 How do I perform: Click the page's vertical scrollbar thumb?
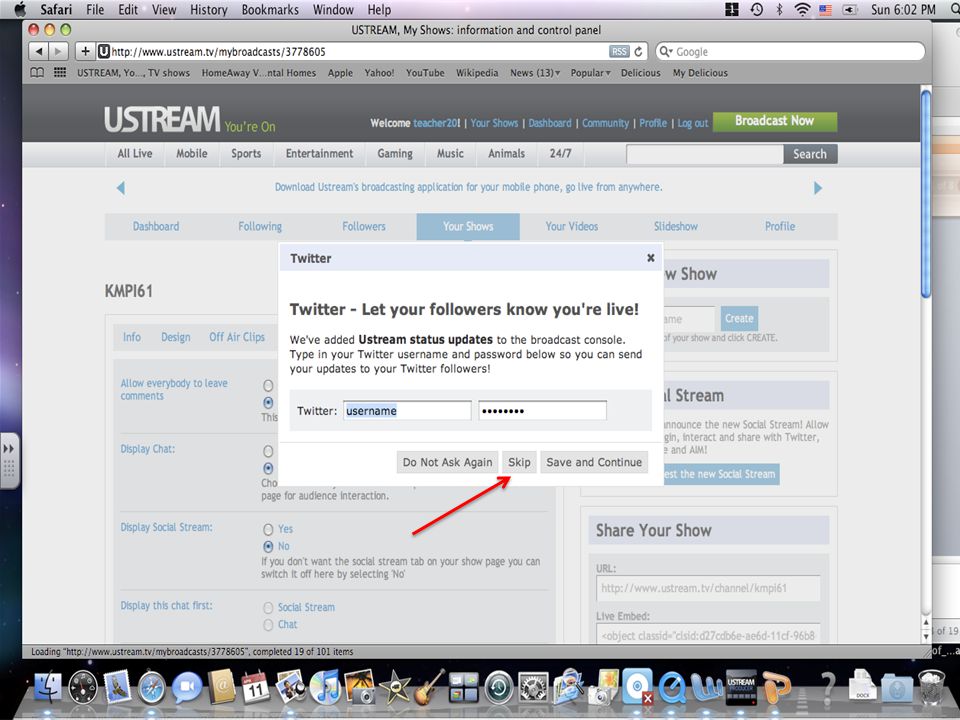[x=926, y=194]
